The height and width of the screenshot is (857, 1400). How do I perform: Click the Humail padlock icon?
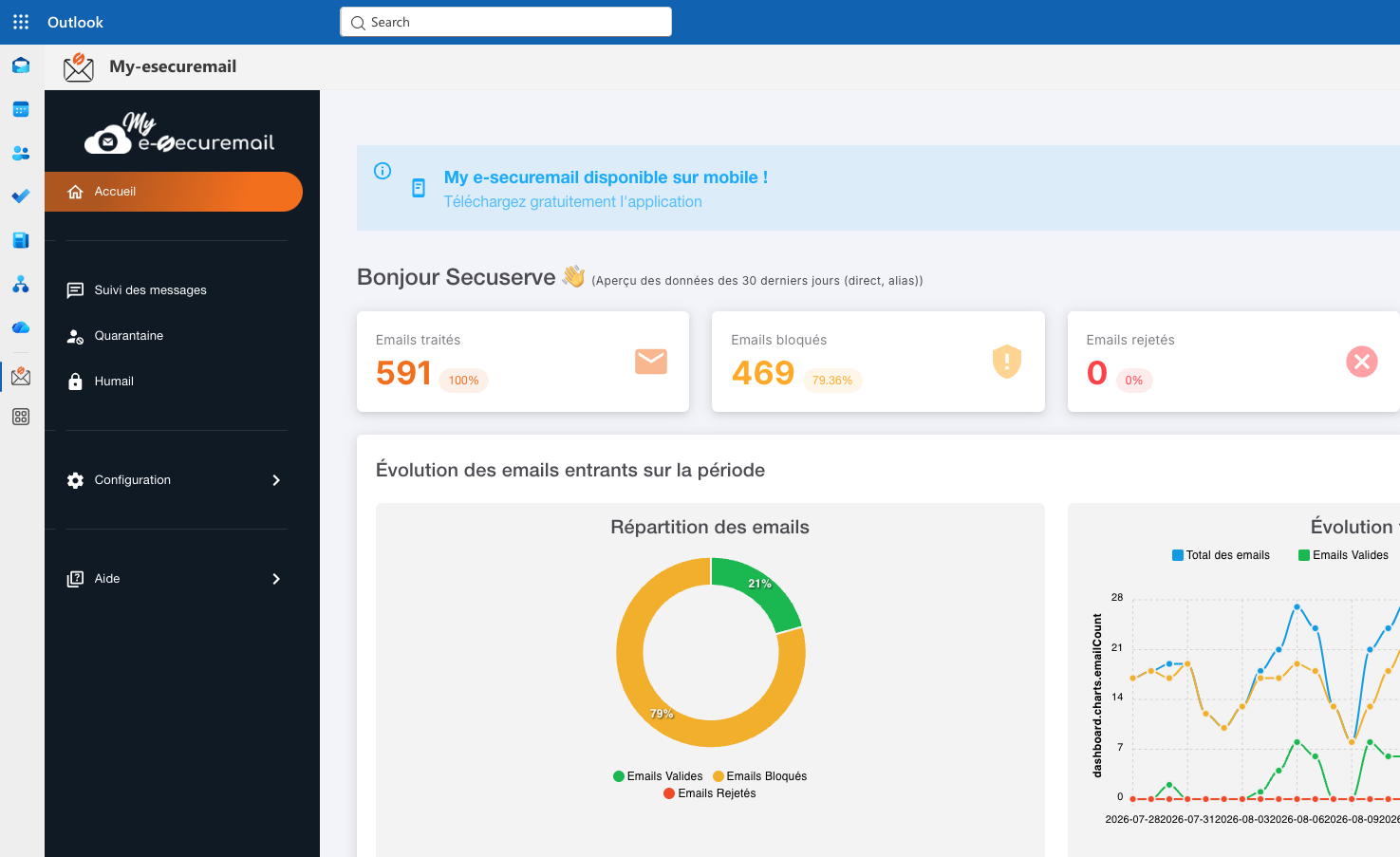point(76,382)
